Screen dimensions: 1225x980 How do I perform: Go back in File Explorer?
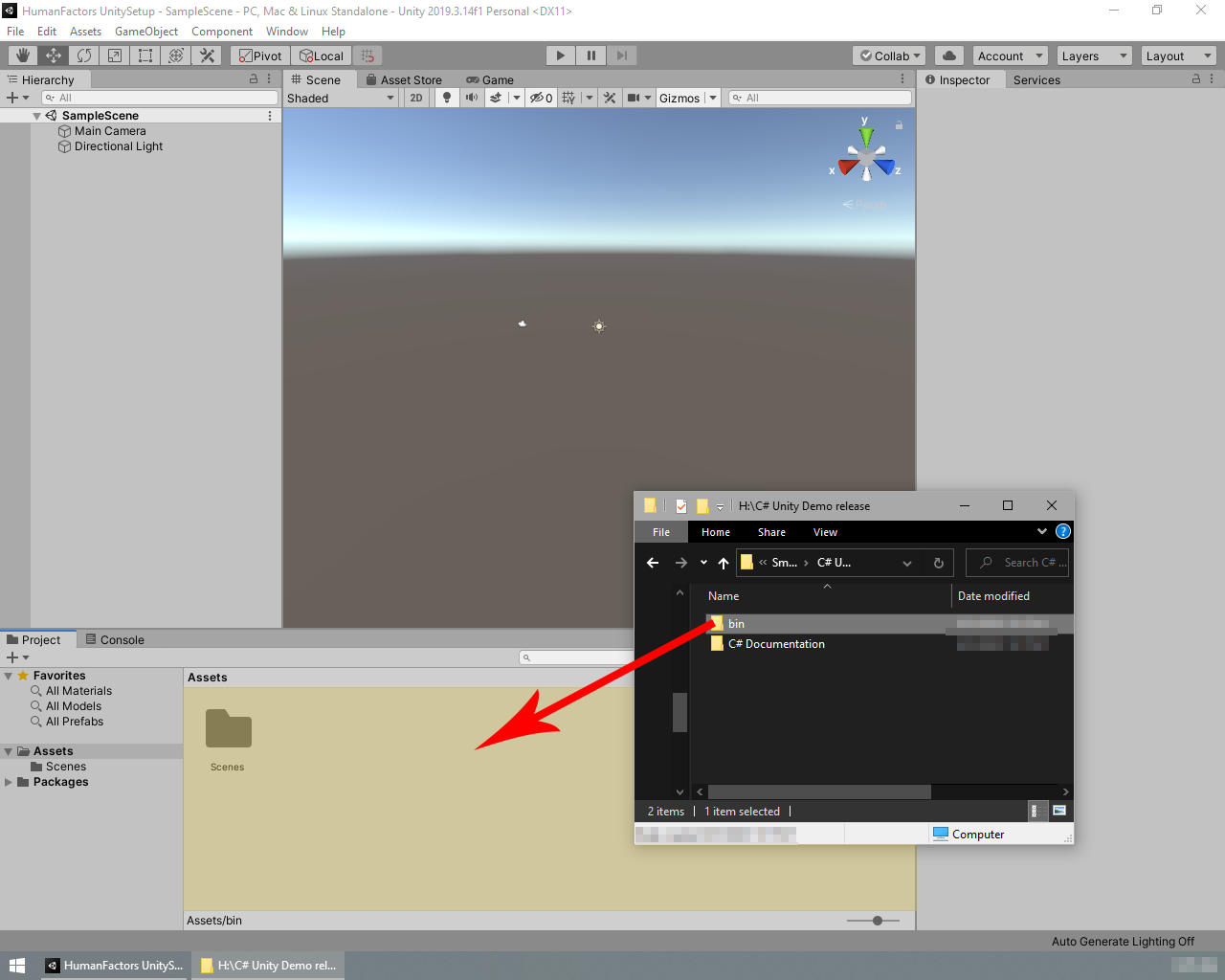(x=653, y=563)
